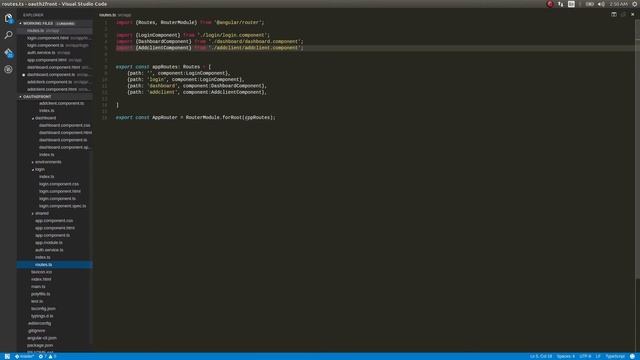This screenshot has width=640, height=360.
Task: Open favicon.ico in file tree
Action: 41,272
